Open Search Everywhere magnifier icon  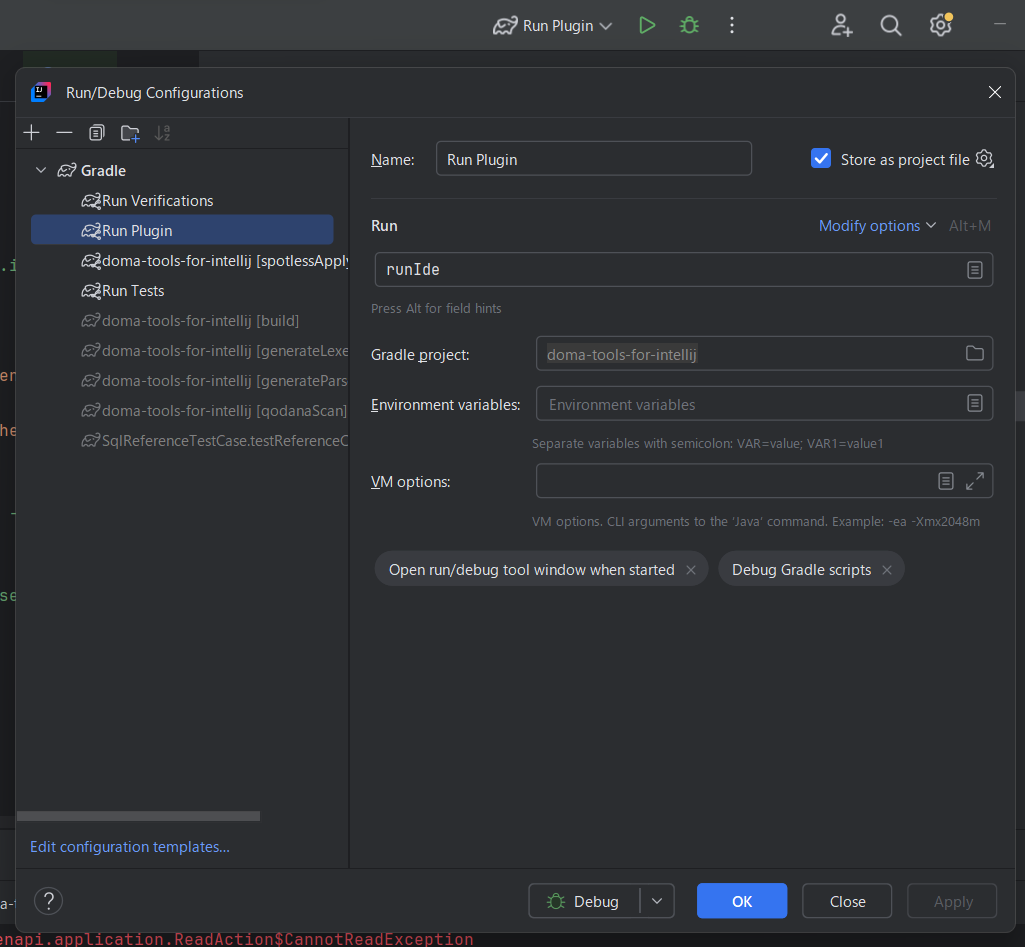click(x=890, y=25)
